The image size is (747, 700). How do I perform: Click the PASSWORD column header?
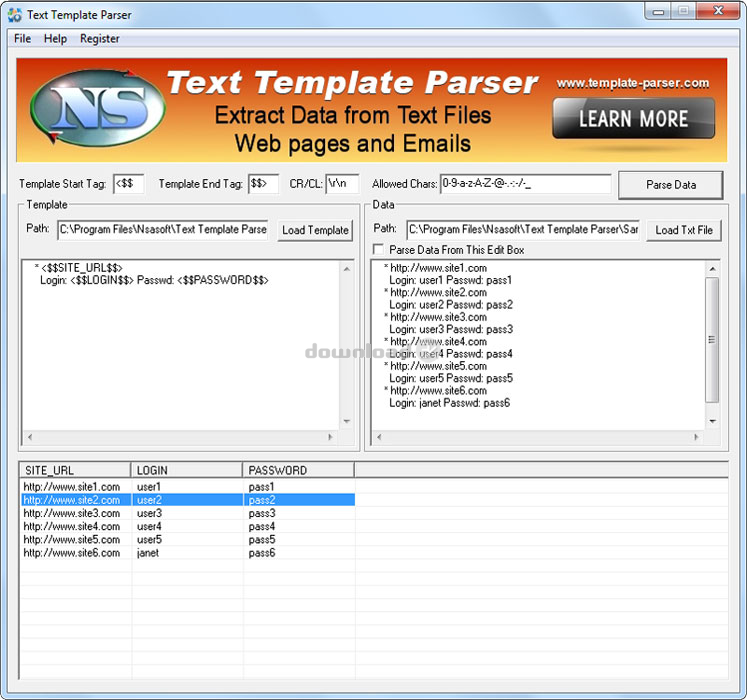tap(298, 470)
